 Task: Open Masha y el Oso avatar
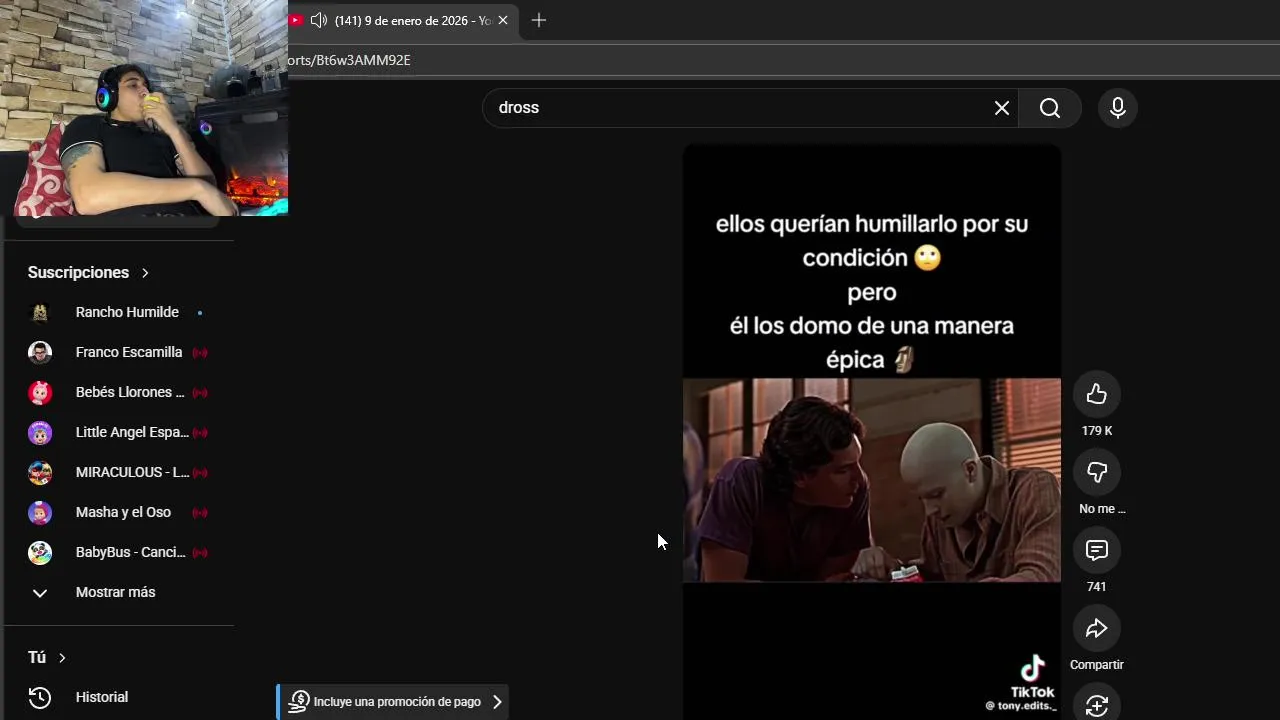pos(40,512)
